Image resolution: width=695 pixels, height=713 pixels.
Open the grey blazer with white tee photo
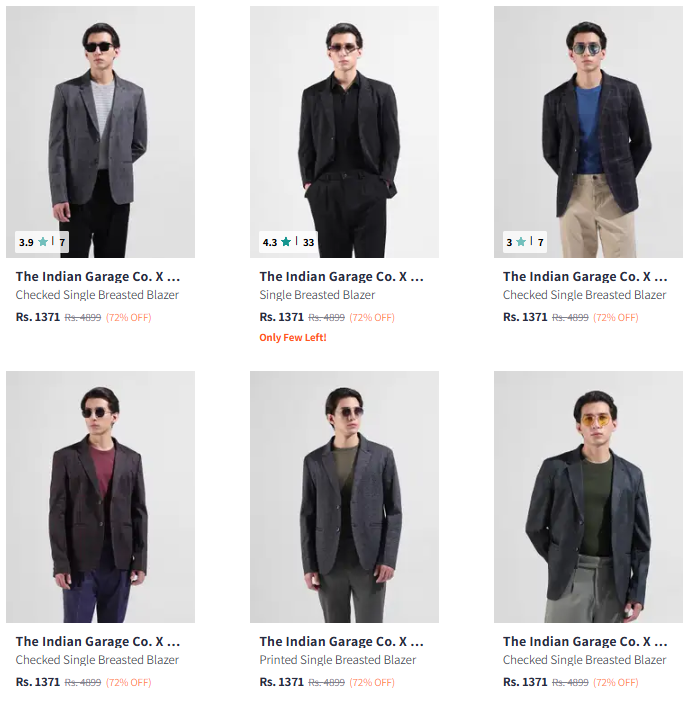100,130
